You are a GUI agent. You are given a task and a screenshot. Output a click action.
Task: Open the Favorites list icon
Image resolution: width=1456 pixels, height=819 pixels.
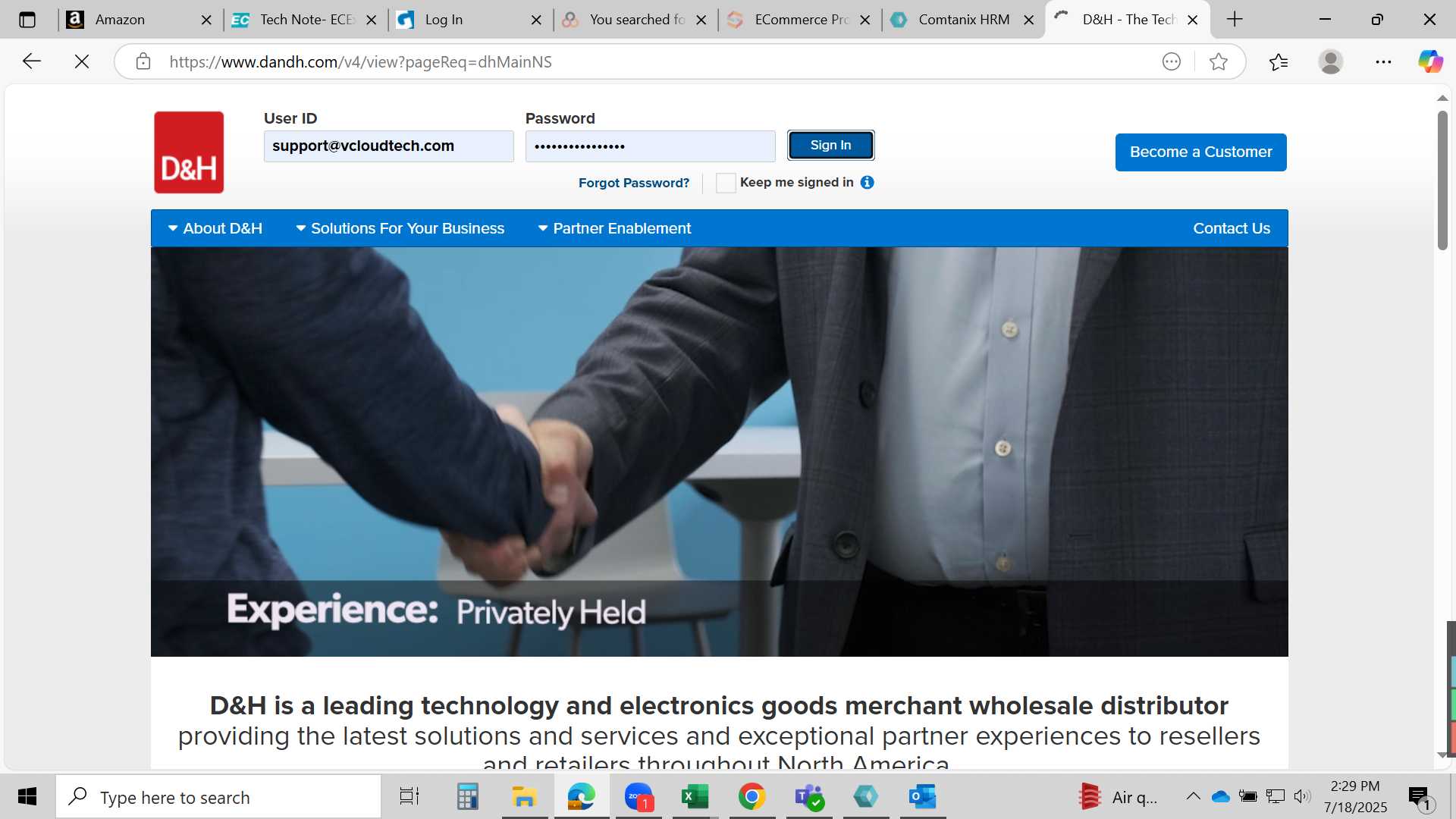[x=1279, y=61]
